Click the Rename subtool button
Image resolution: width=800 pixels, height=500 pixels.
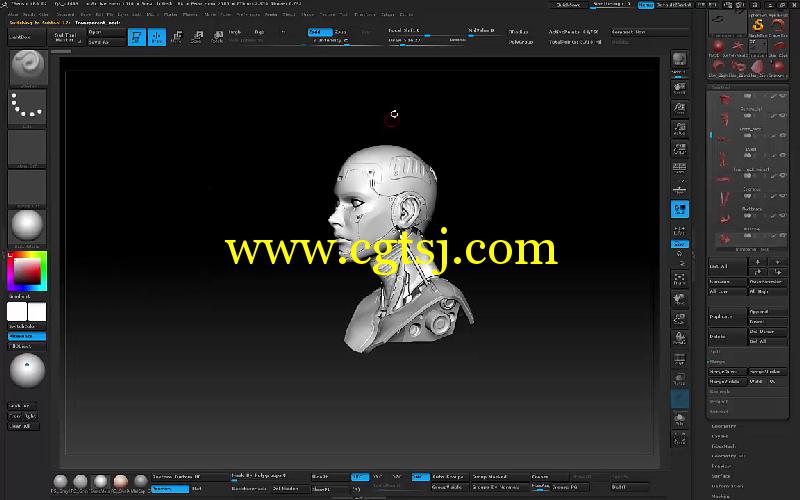pyautogui.click(x=728, y=282)
